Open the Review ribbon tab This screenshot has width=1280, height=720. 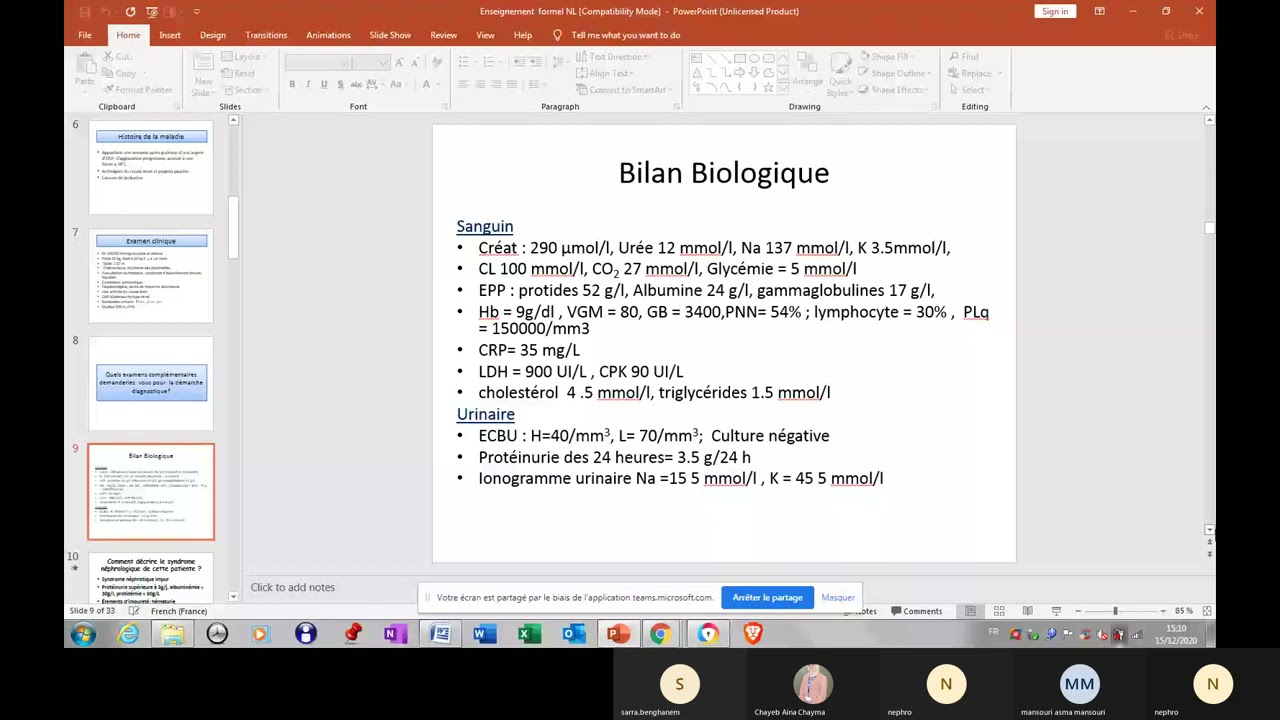click(x=443, y=35)
